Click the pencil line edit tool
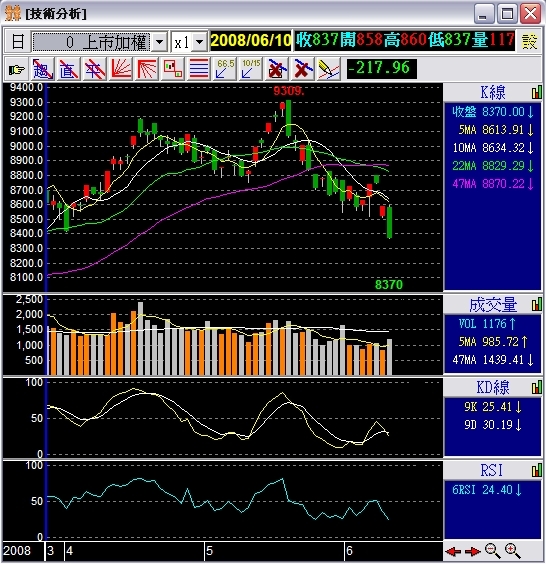 (329, 69)
